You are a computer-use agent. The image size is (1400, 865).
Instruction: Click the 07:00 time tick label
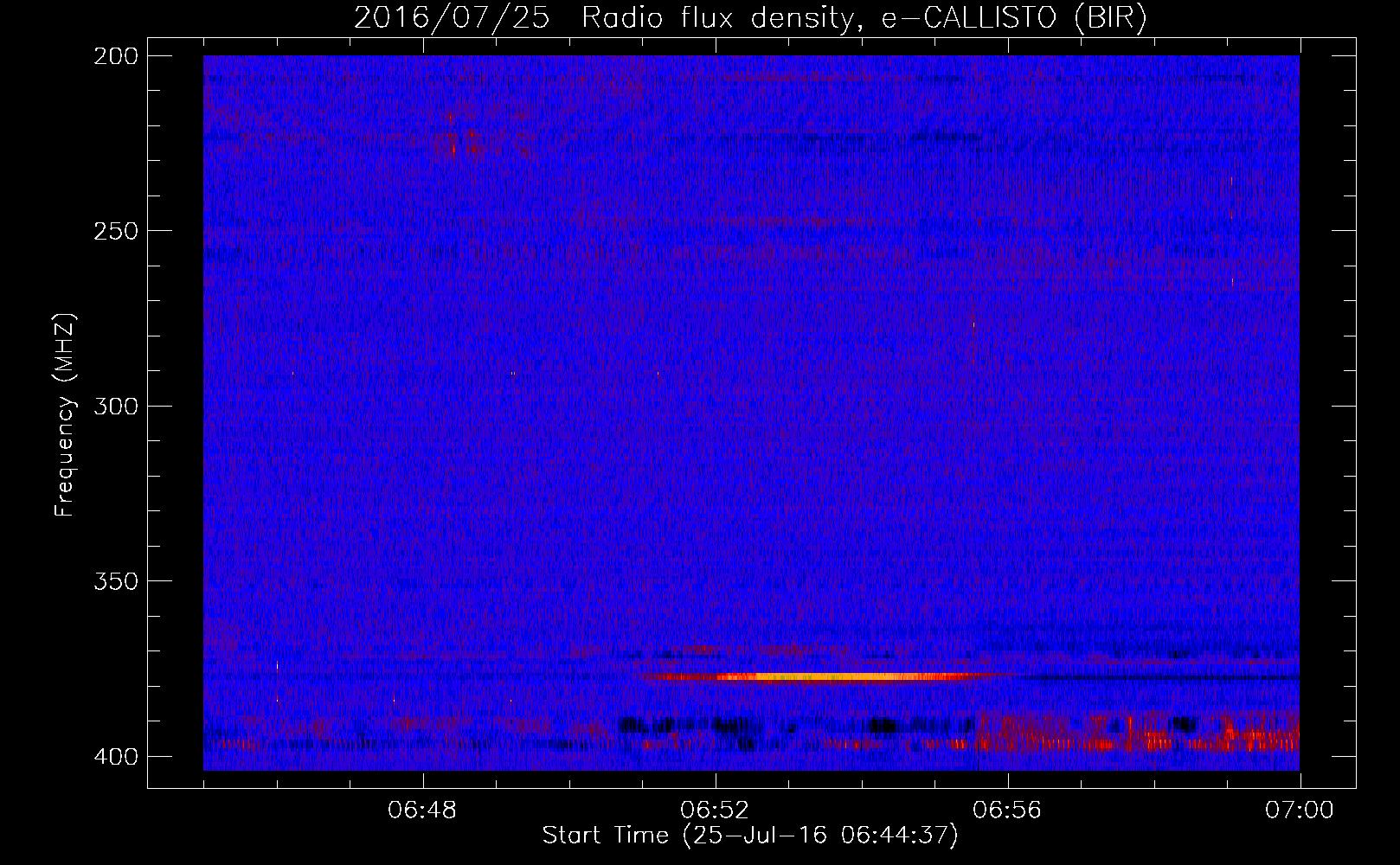point(1300,811)
